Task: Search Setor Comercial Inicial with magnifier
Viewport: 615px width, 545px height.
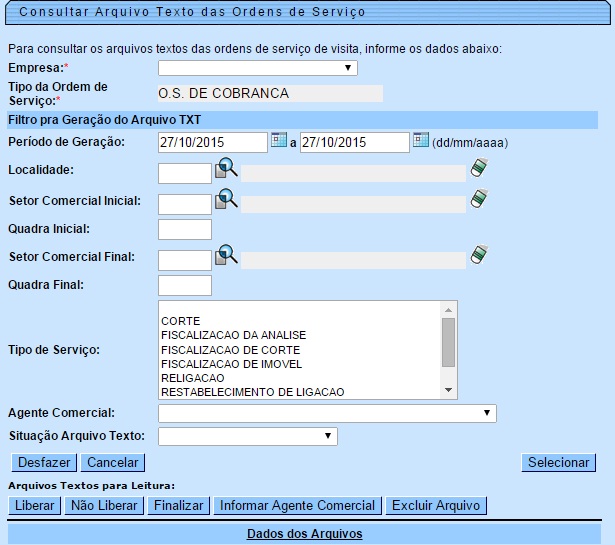Action: 227,199
